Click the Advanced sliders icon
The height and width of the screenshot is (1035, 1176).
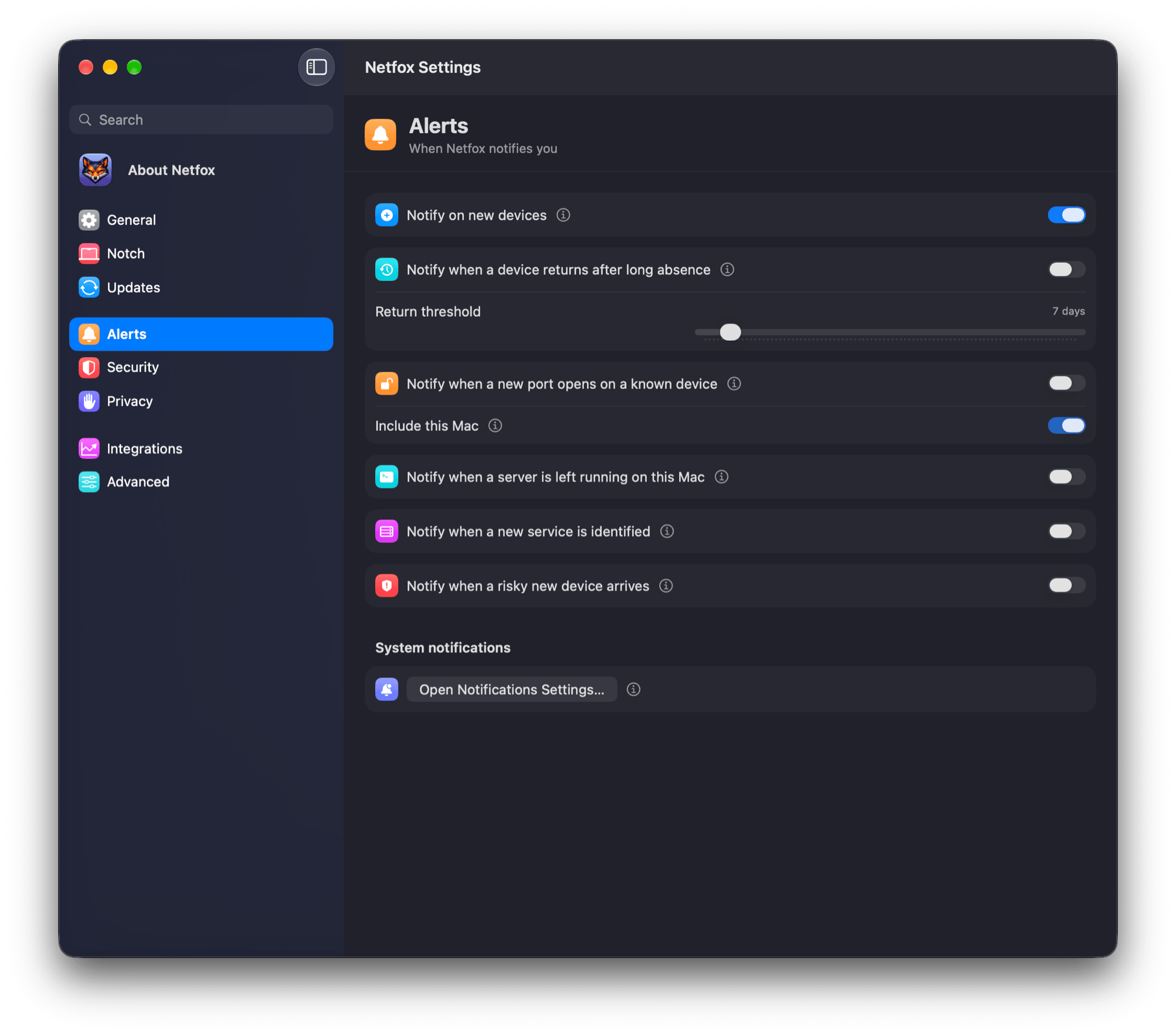click(89, 482)
